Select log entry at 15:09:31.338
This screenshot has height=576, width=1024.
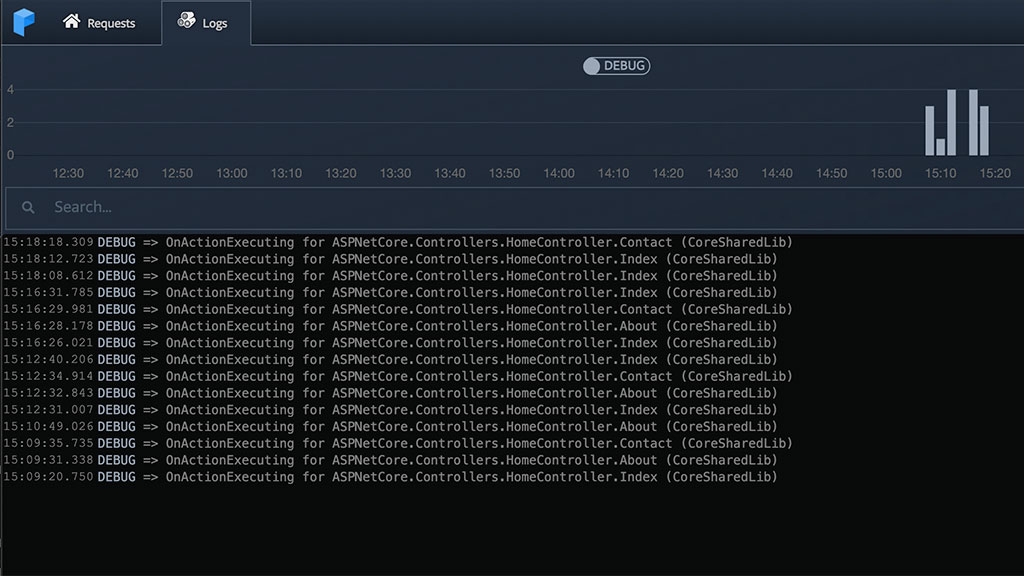click(x=391, y=460)
